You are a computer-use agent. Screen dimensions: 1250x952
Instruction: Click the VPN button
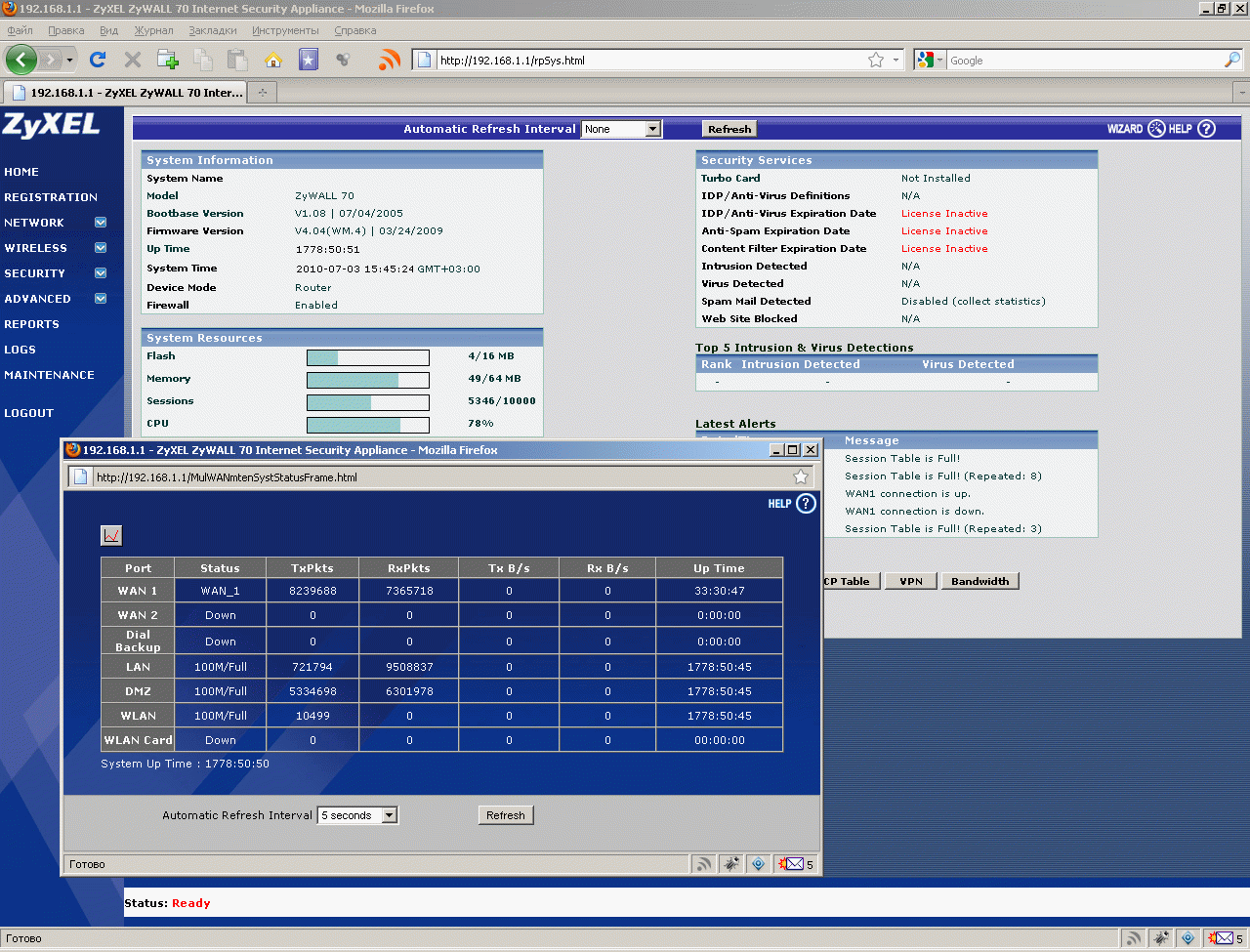[911, 581]
